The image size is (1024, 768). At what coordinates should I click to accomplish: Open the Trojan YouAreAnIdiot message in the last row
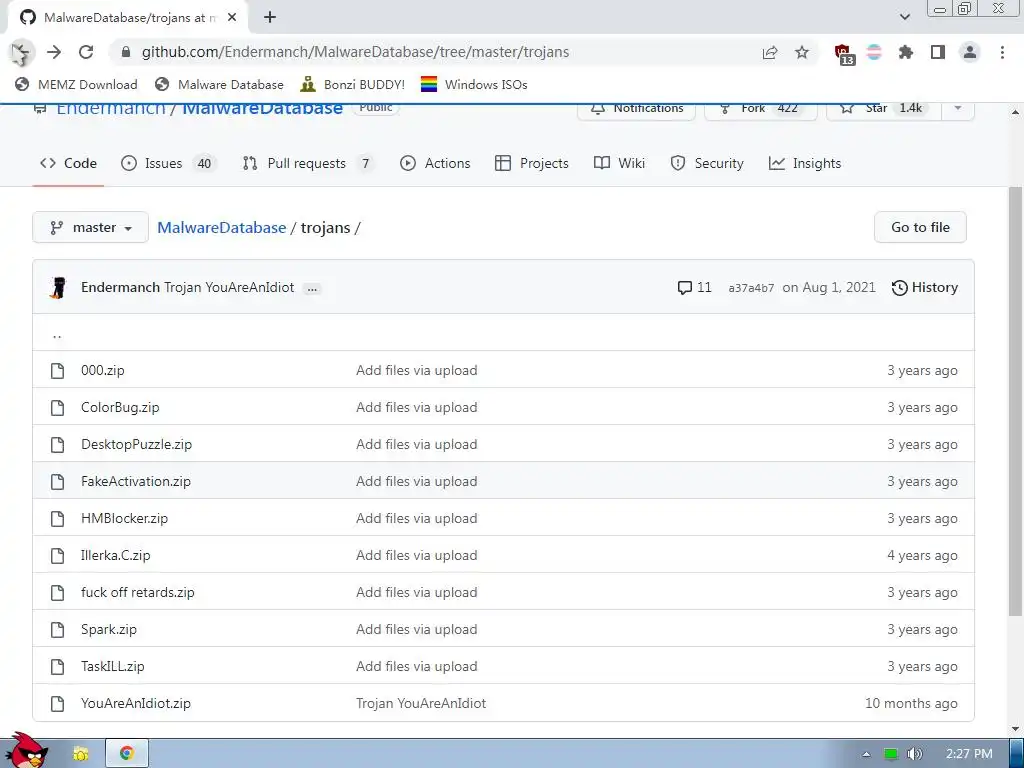click(x=421, y=703)
